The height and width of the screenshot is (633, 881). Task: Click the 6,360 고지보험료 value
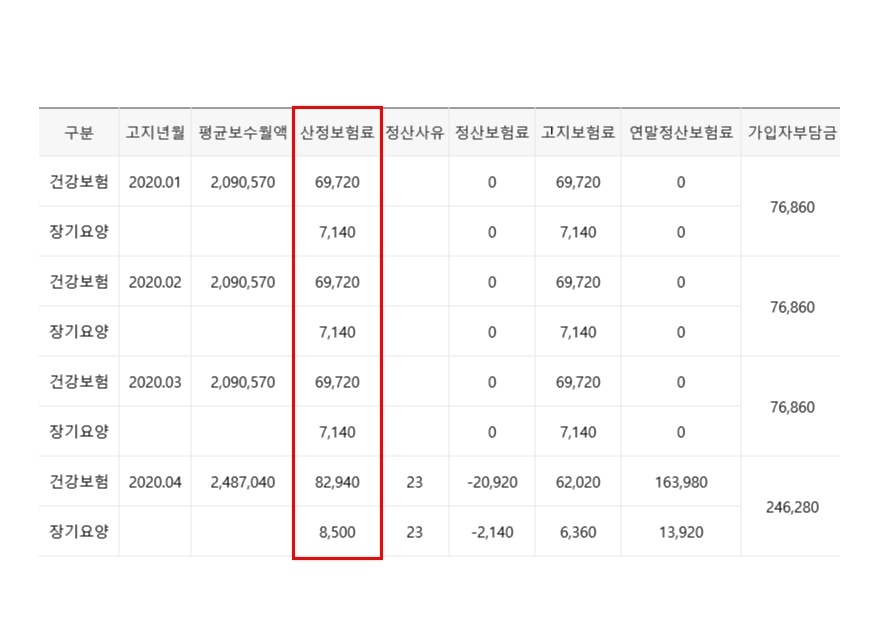578,532
